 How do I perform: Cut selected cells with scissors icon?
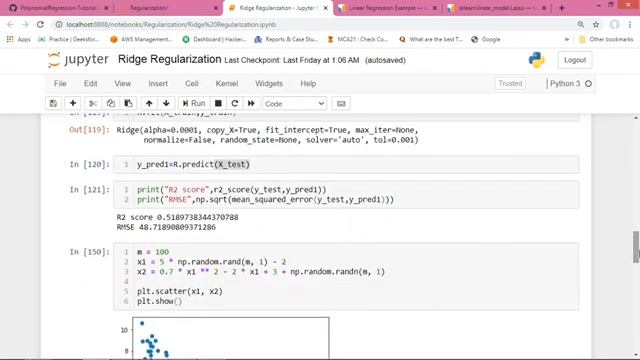(x=93, y=104)
